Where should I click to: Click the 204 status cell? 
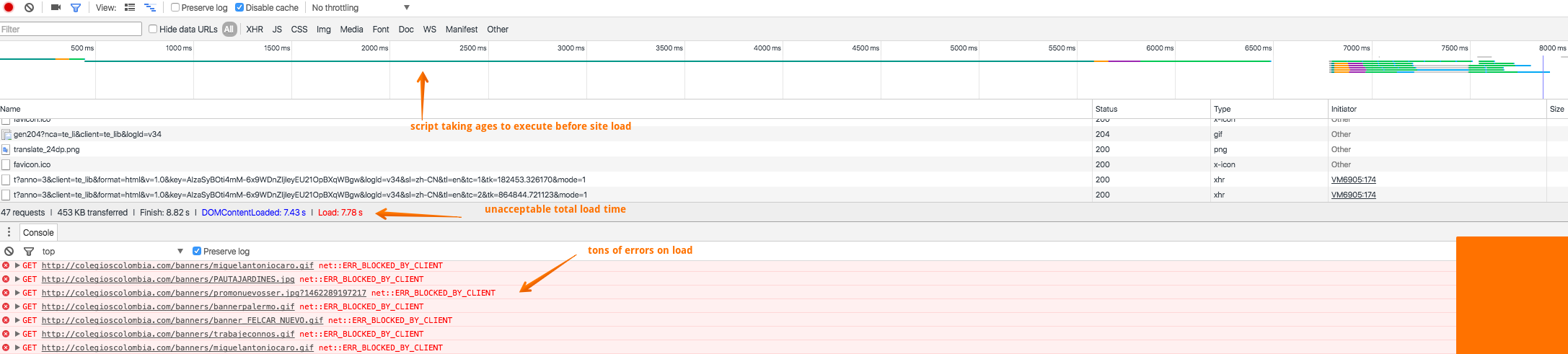[x=1152, y=134]
